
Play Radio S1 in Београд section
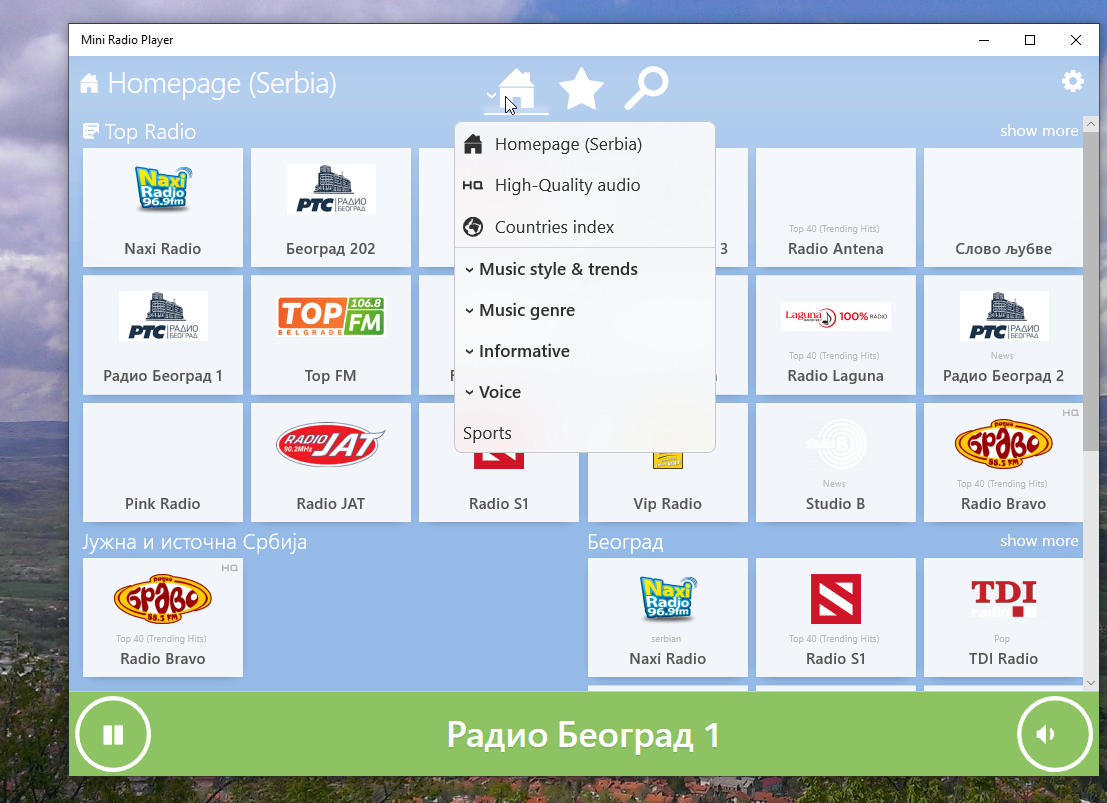836,617
